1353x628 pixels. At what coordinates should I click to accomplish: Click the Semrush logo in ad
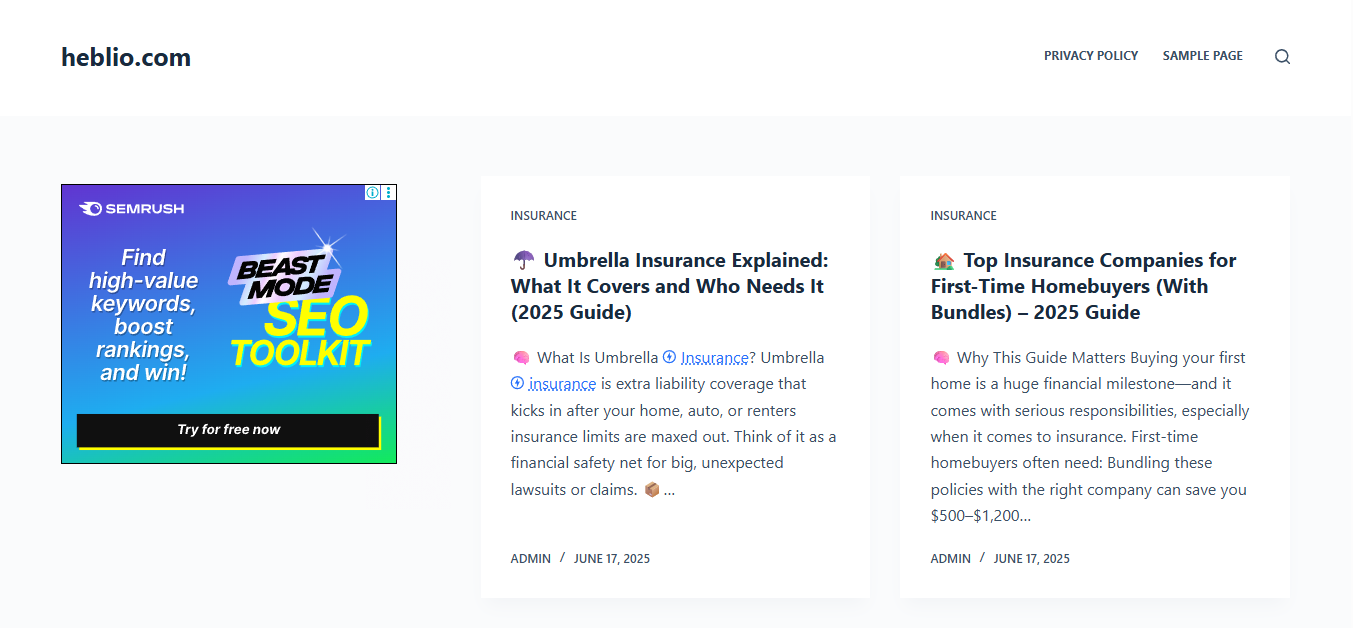132,209
